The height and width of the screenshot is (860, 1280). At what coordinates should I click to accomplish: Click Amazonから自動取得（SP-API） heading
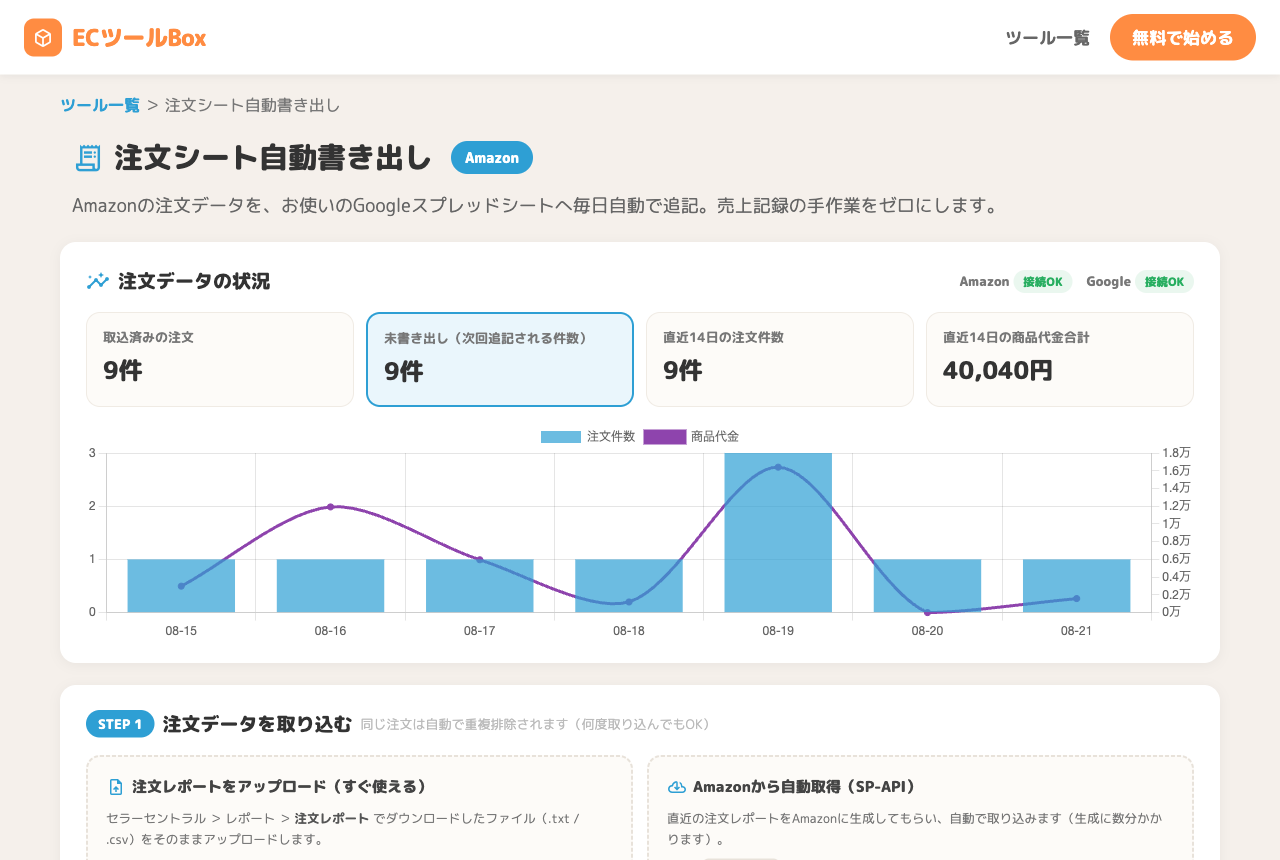point(805,787)
